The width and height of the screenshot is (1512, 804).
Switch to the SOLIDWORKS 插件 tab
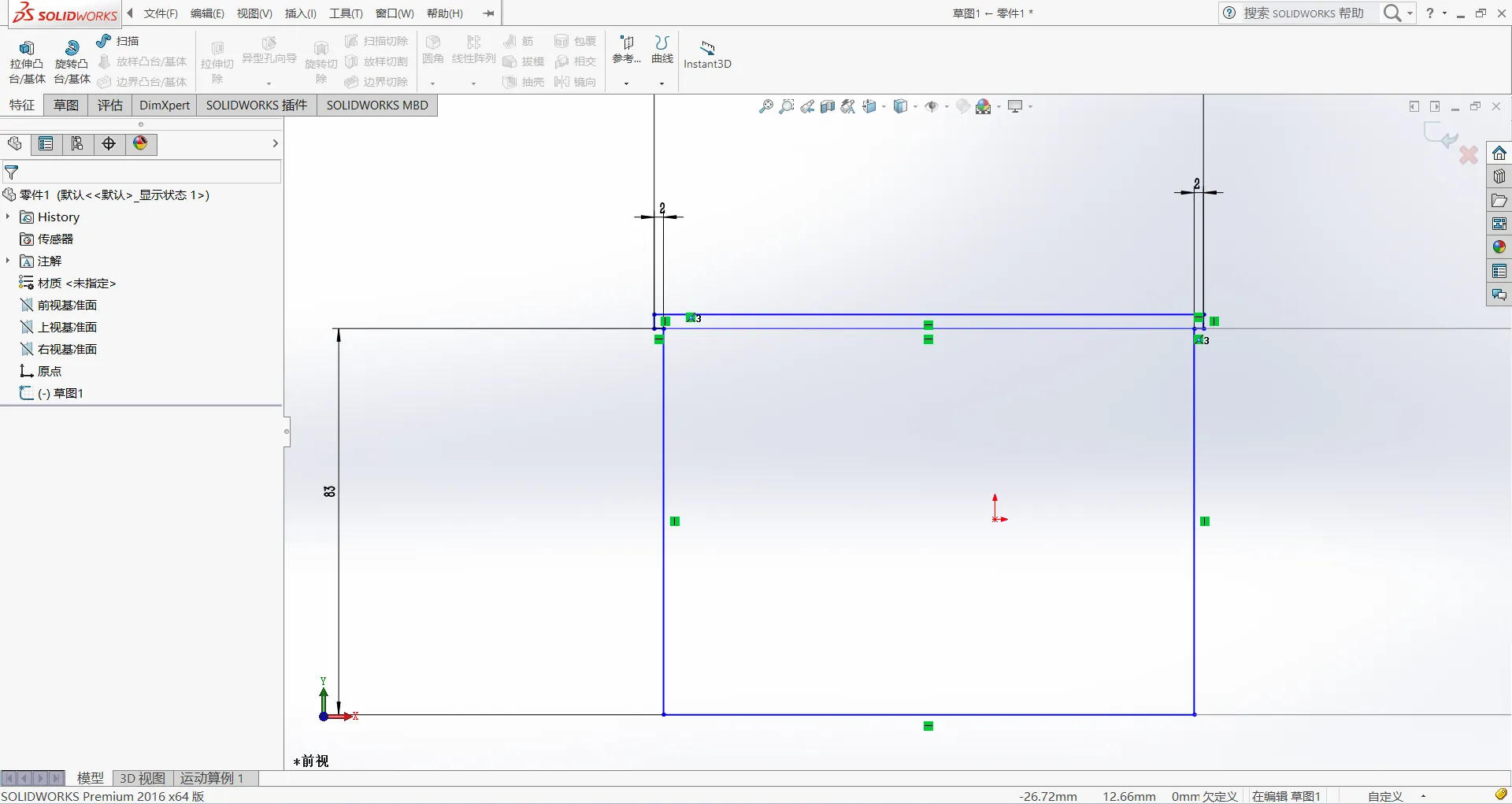pyautogui.click(x=257, y=105)
